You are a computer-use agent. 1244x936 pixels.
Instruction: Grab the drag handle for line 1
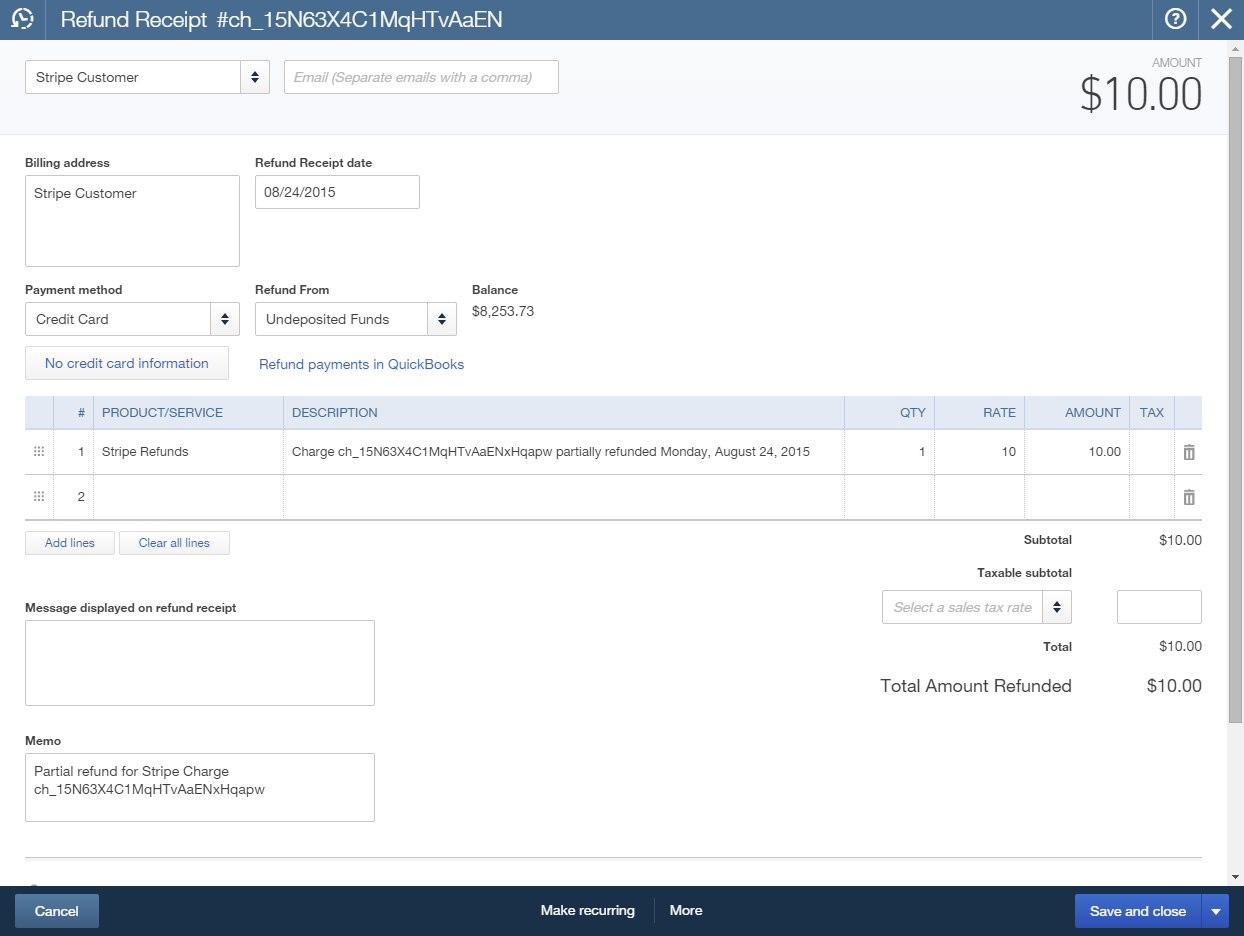(x=39, y=452)
